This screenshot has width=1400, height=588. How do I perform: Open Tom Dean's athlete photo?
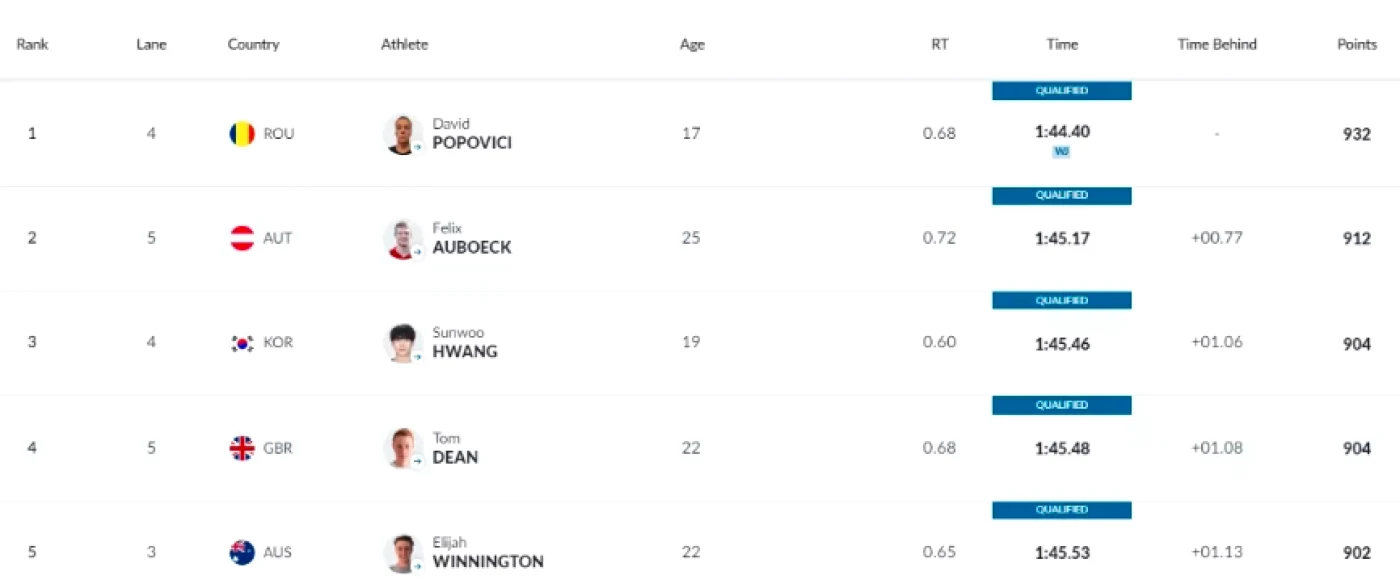click(403, 448)
